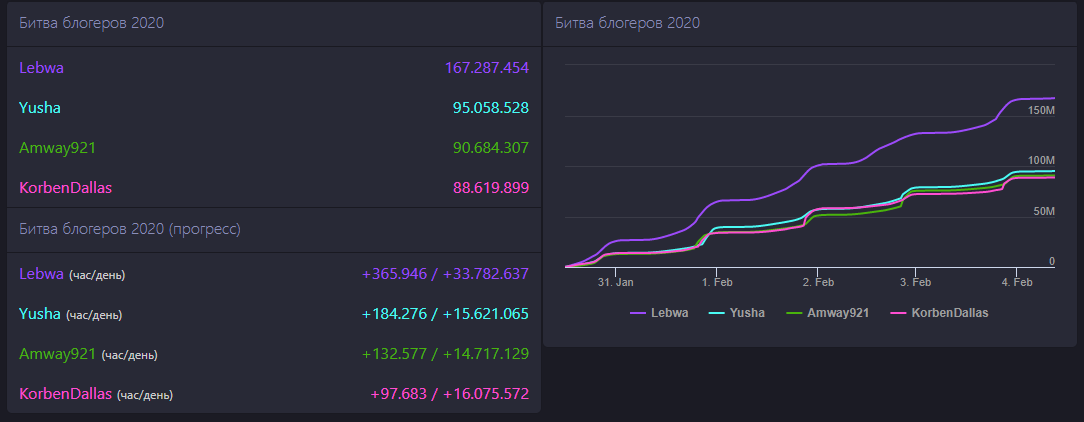Select KorbenDallas total value 88.619.899

[x=491, y=187]
